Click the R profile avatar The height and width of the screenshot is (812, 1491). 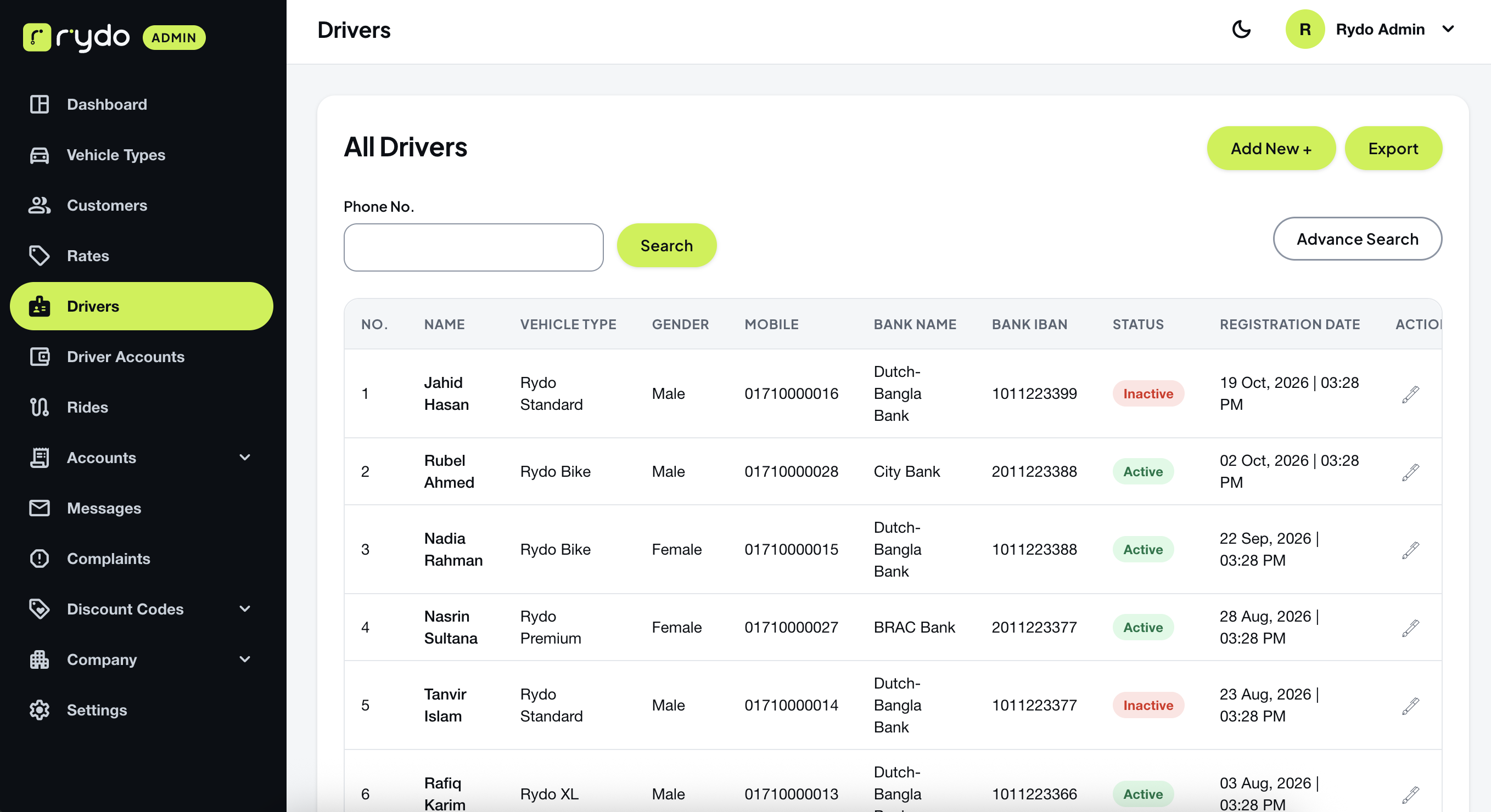tap(1305, 30)
